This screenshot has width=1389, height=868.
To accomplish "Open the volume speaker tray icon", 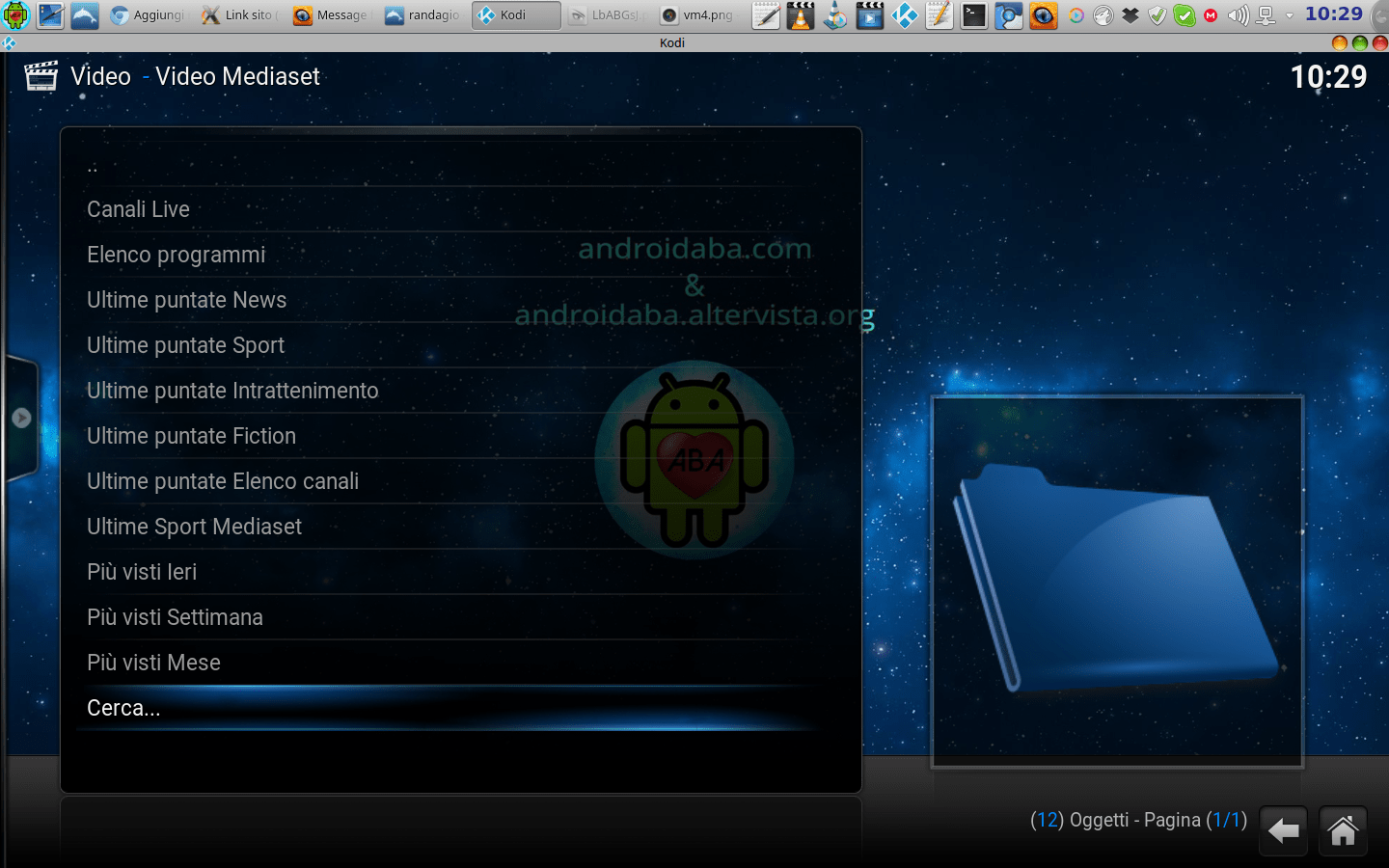I will (x=1239, y=15).
